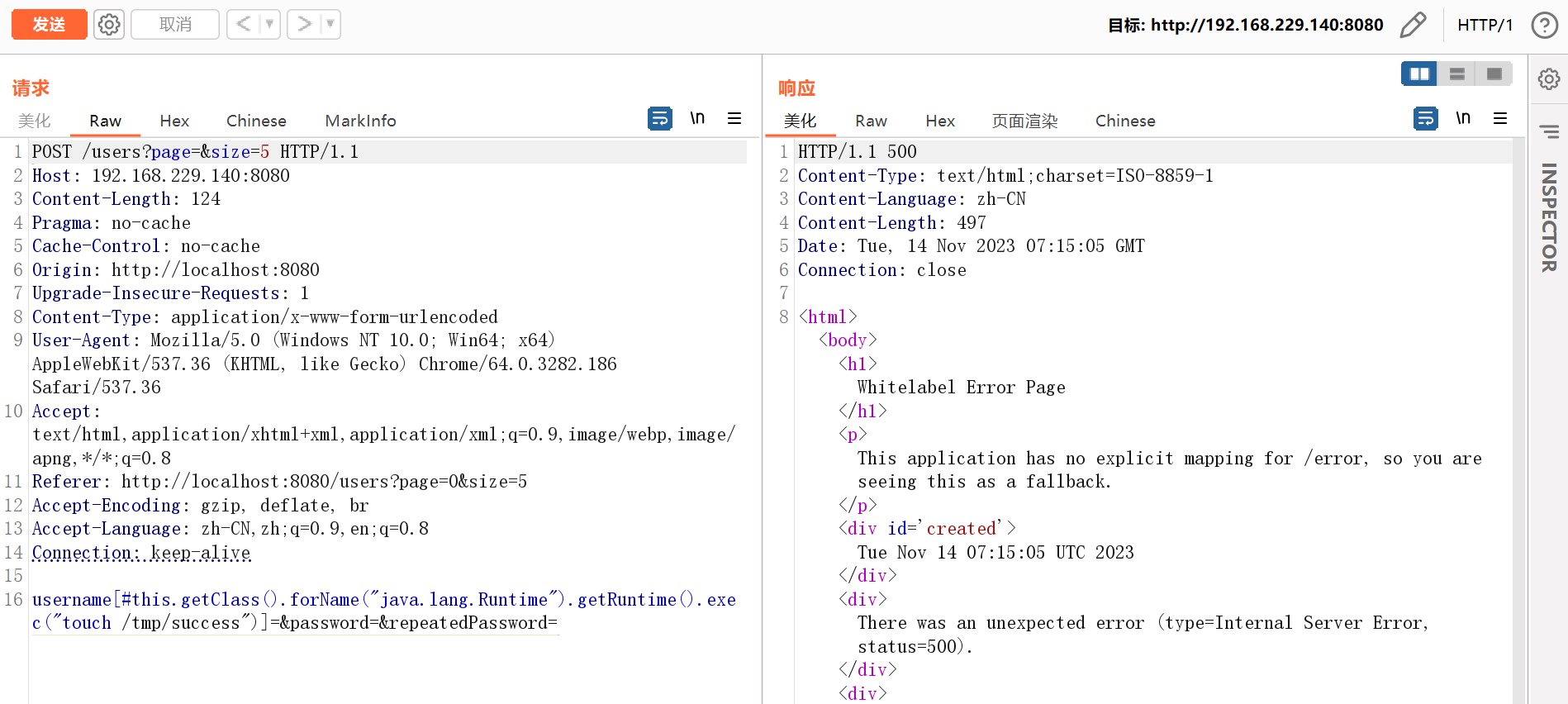This screenshot has height=704, width=1568.
Task: Click the Host header line
Action: click(161, 175)
